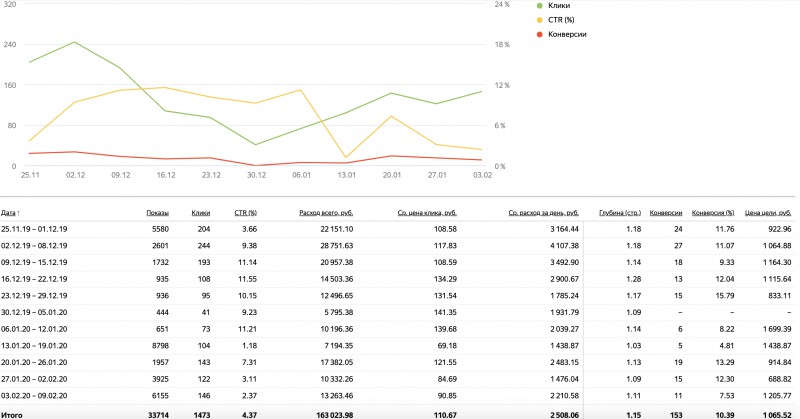Click the red Конверсии legend dot
The width and height of the screenshot is (800, 419).
(x=541, y=34)
